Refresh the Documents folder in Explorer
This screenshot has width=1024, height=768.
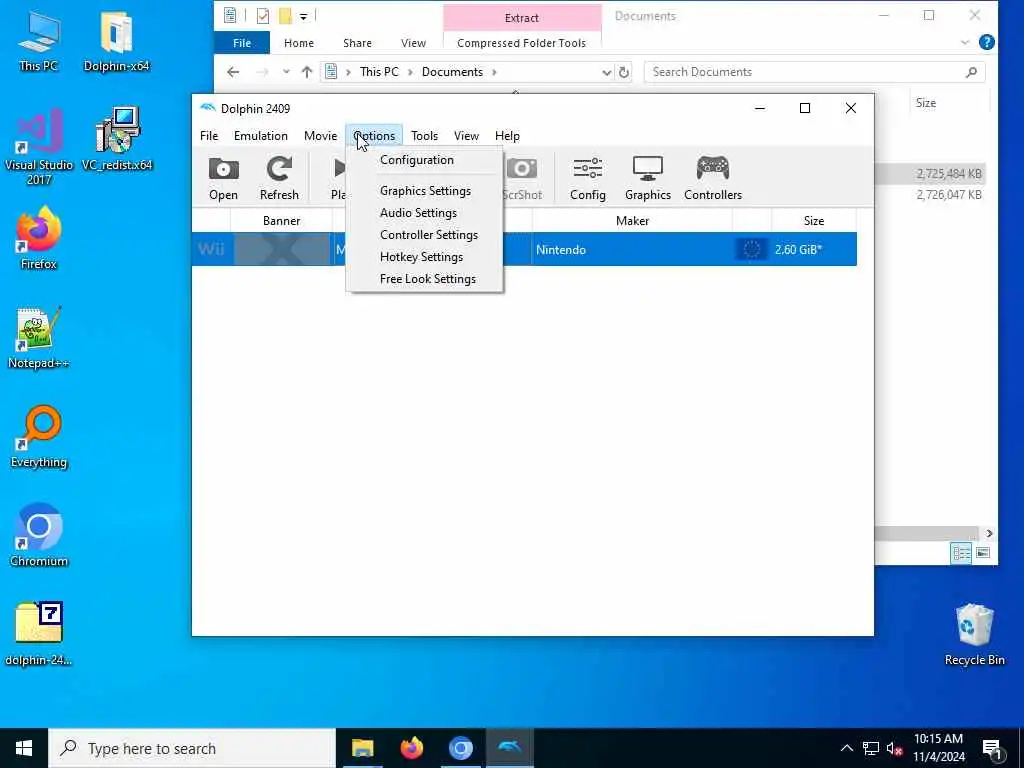(x=624, y=72)
